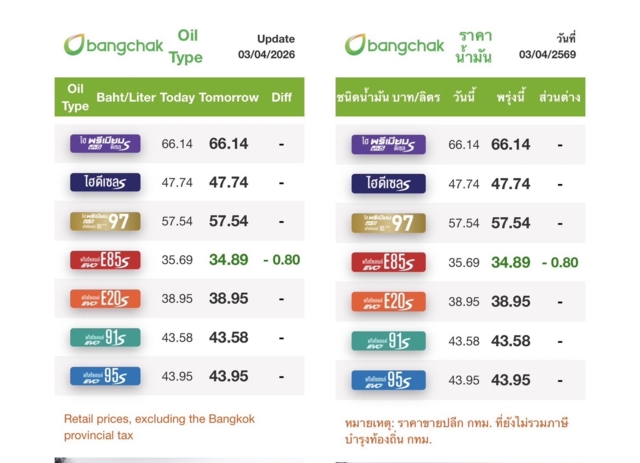Select the orange E20 S badge in English table

click(x=105, y=300)
